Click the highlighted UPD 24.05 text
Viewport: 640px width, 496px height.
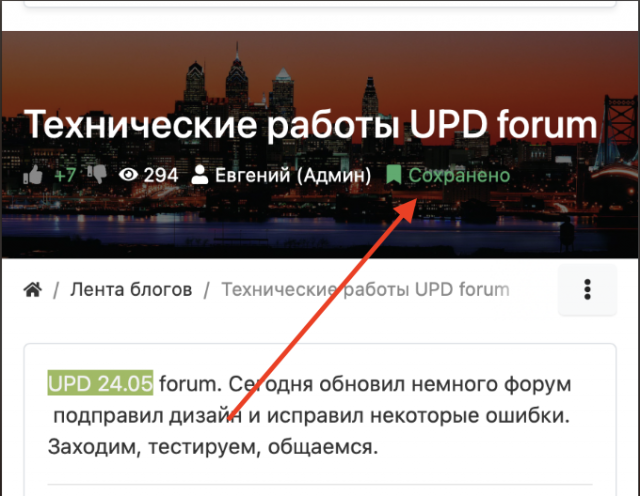point(100,383)
